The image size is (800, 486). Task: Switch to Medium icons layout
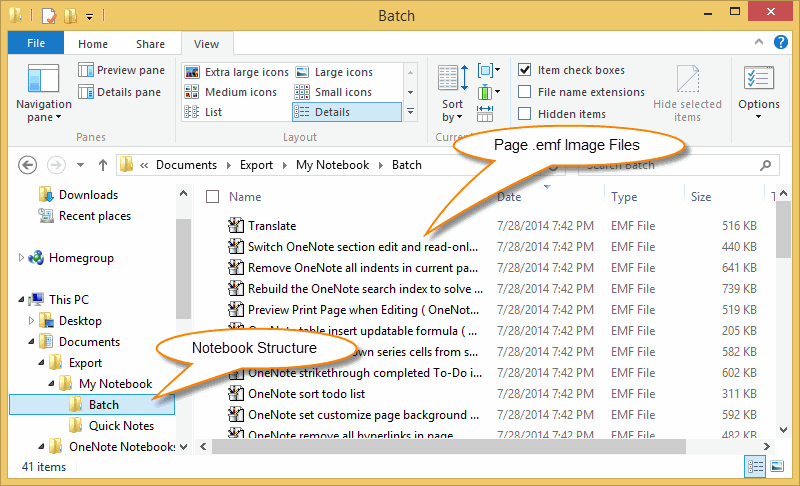tap(231, 92)
